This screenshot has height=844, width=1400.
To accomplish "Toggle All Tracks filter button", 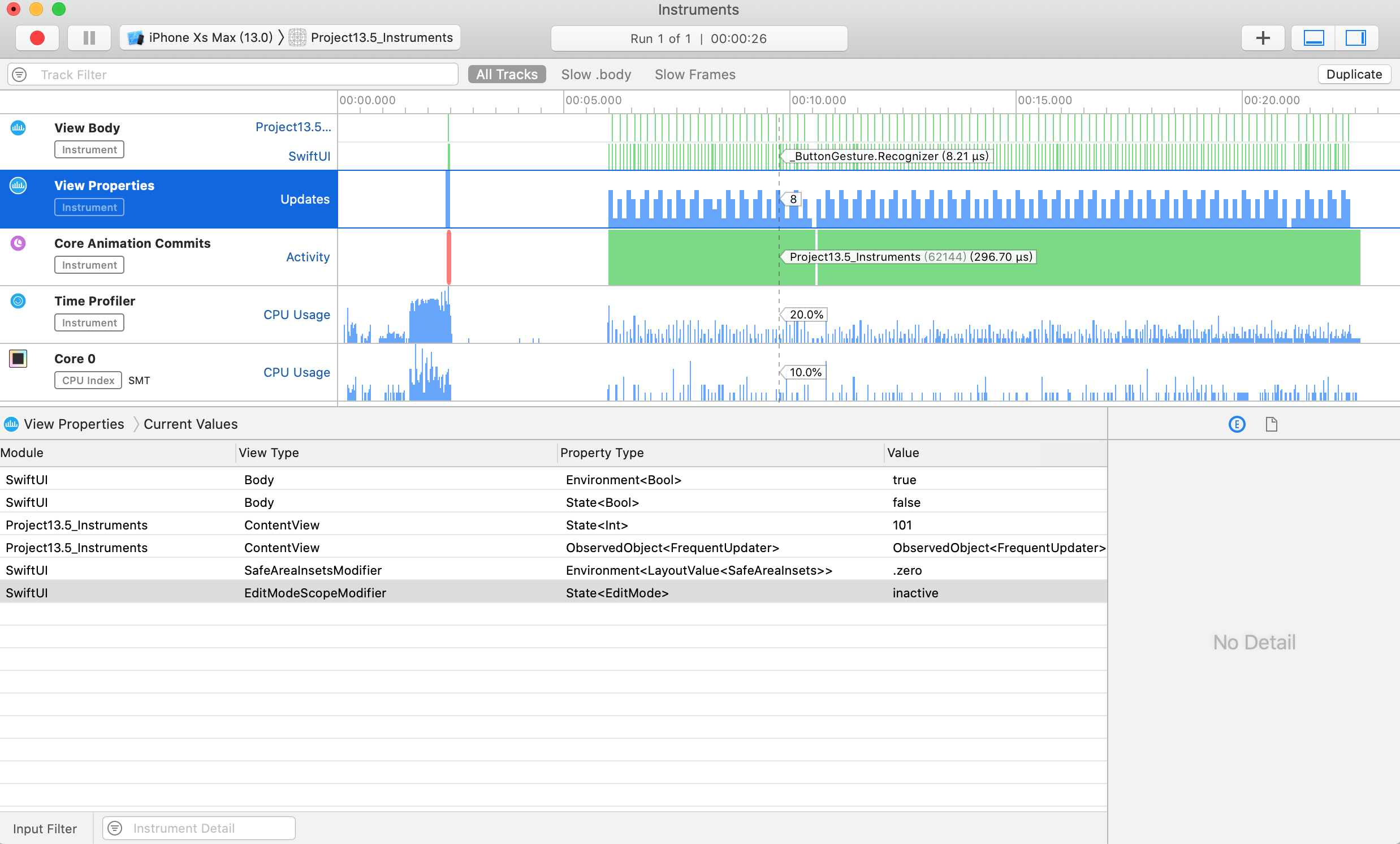I will click(507, 74).
